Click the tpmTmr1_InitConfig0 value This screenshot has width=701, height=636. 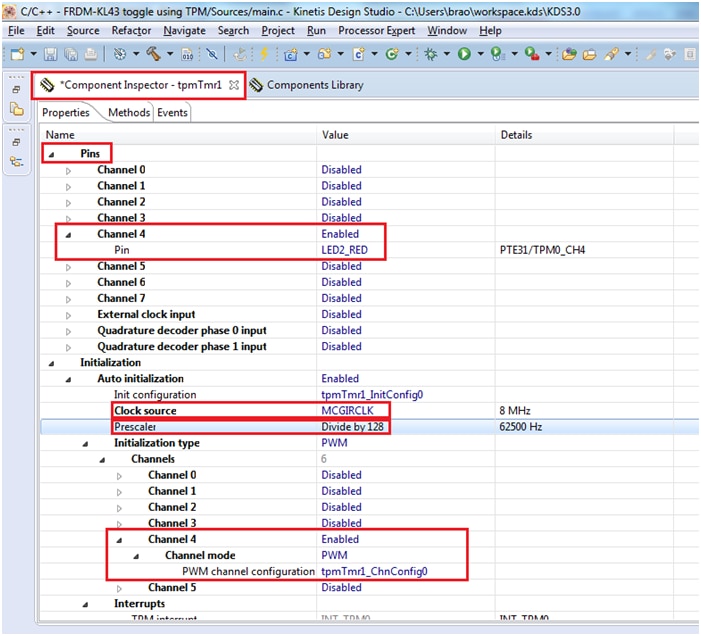click(372, 395)
